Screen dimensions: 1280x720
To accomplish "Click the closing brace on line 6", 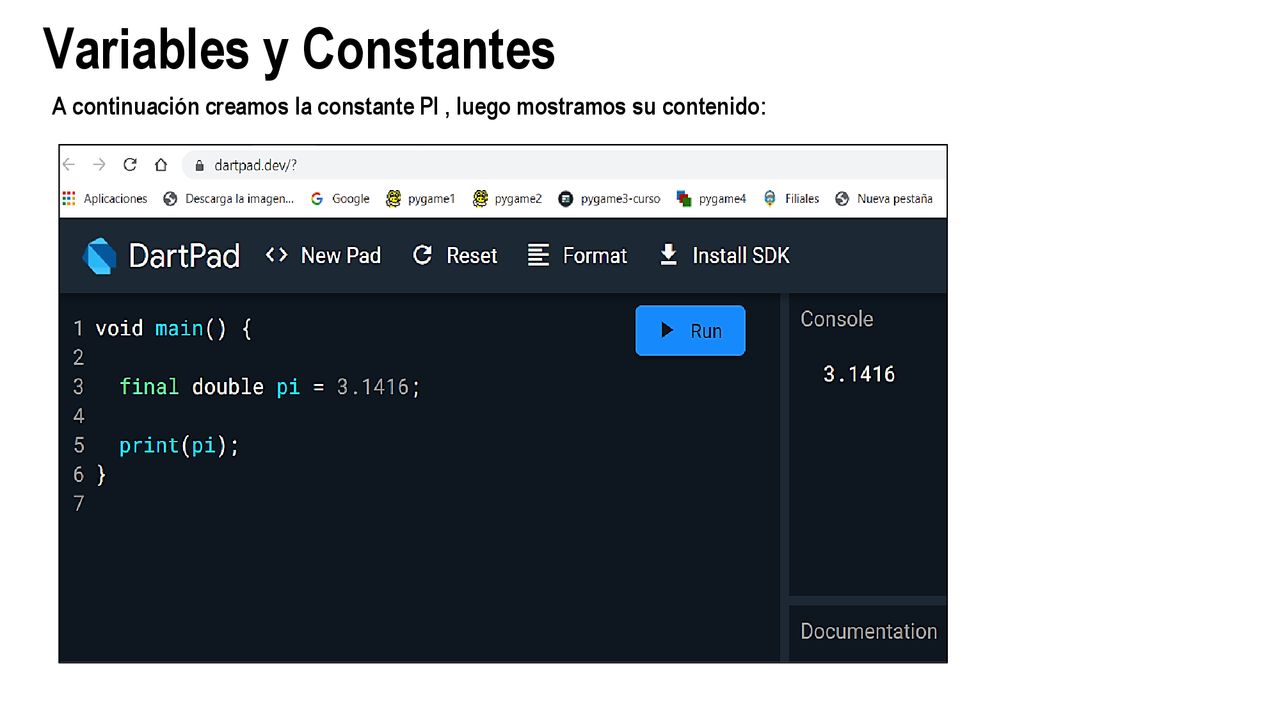I will pos(101,475).
